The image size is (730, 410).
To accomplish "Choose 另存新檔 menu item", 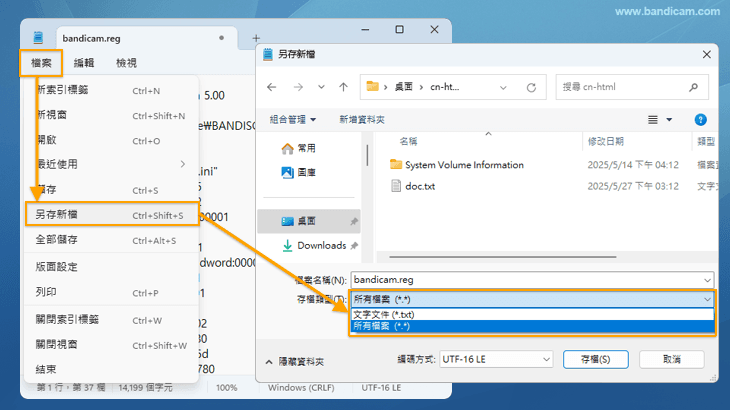I will click(112, 215).
